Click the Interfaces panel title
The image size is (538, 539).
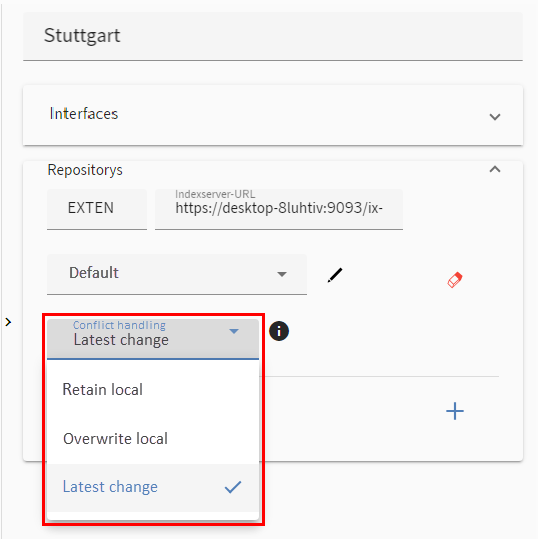tap(84, 114)
